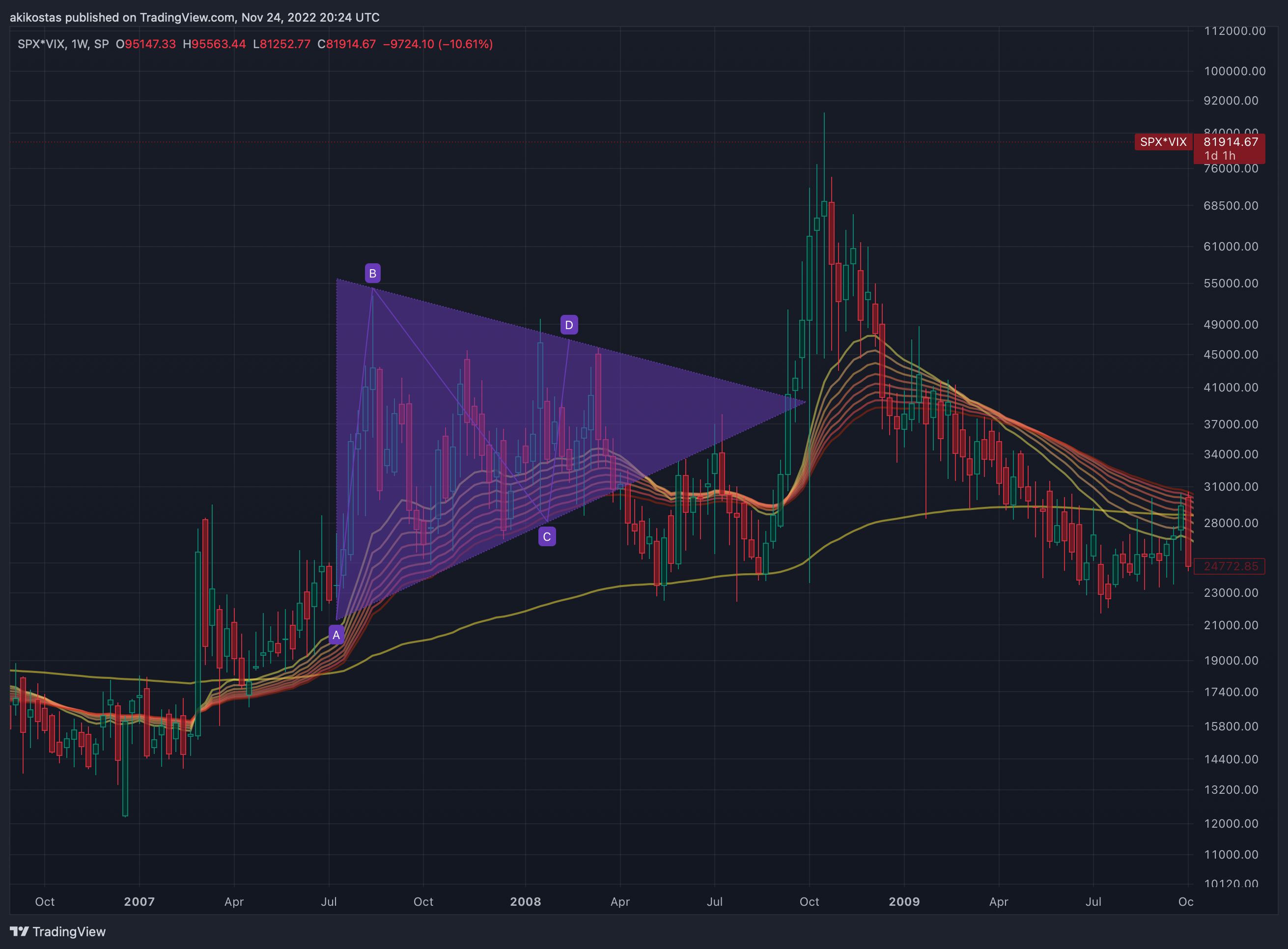The width and height of the screenshot is (1288, 949).
Task: Click the 13200.00 price axis label
Action: pos(1231,790)
